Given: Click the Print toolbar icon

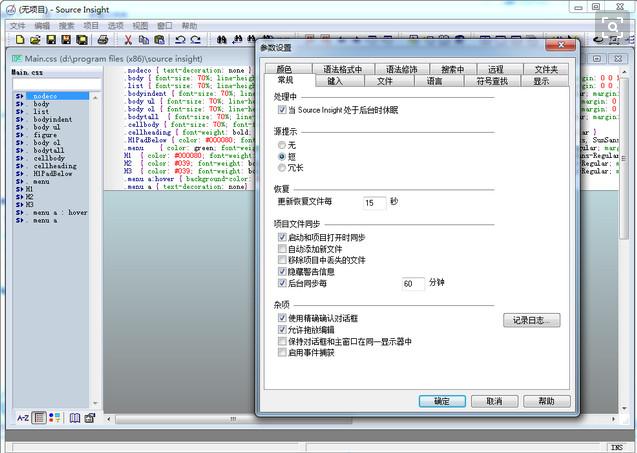Looking at the screenshot, I should [101, 40].
